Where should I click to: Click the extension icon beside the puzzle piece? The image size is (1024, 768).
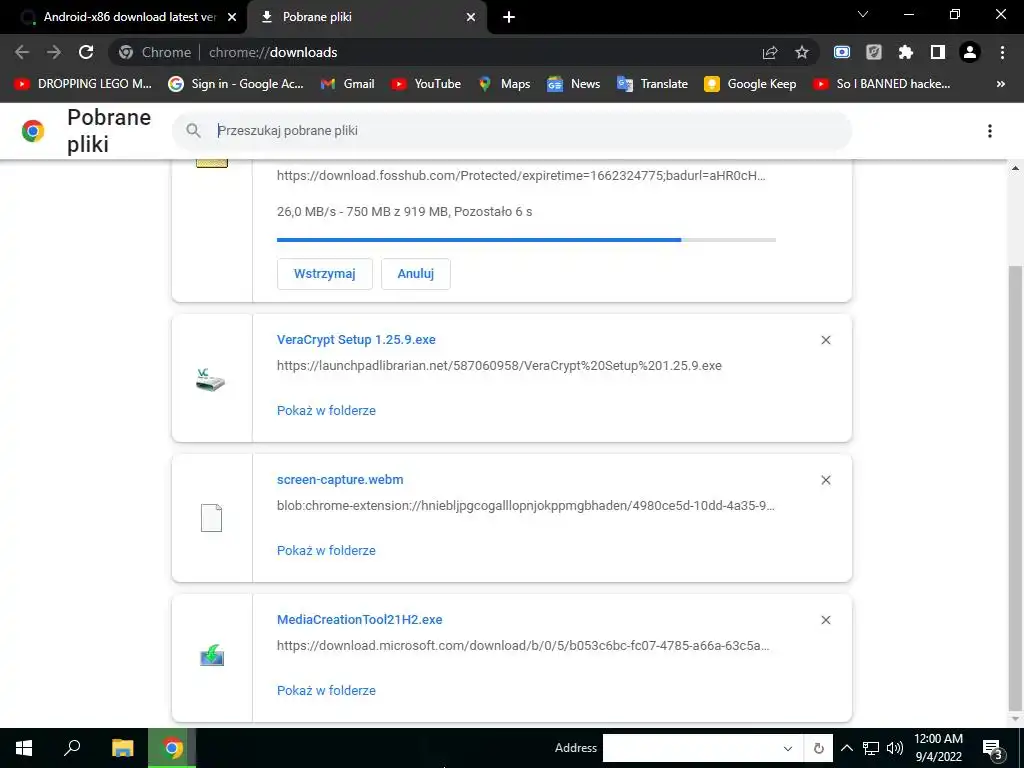click(874, 52)
